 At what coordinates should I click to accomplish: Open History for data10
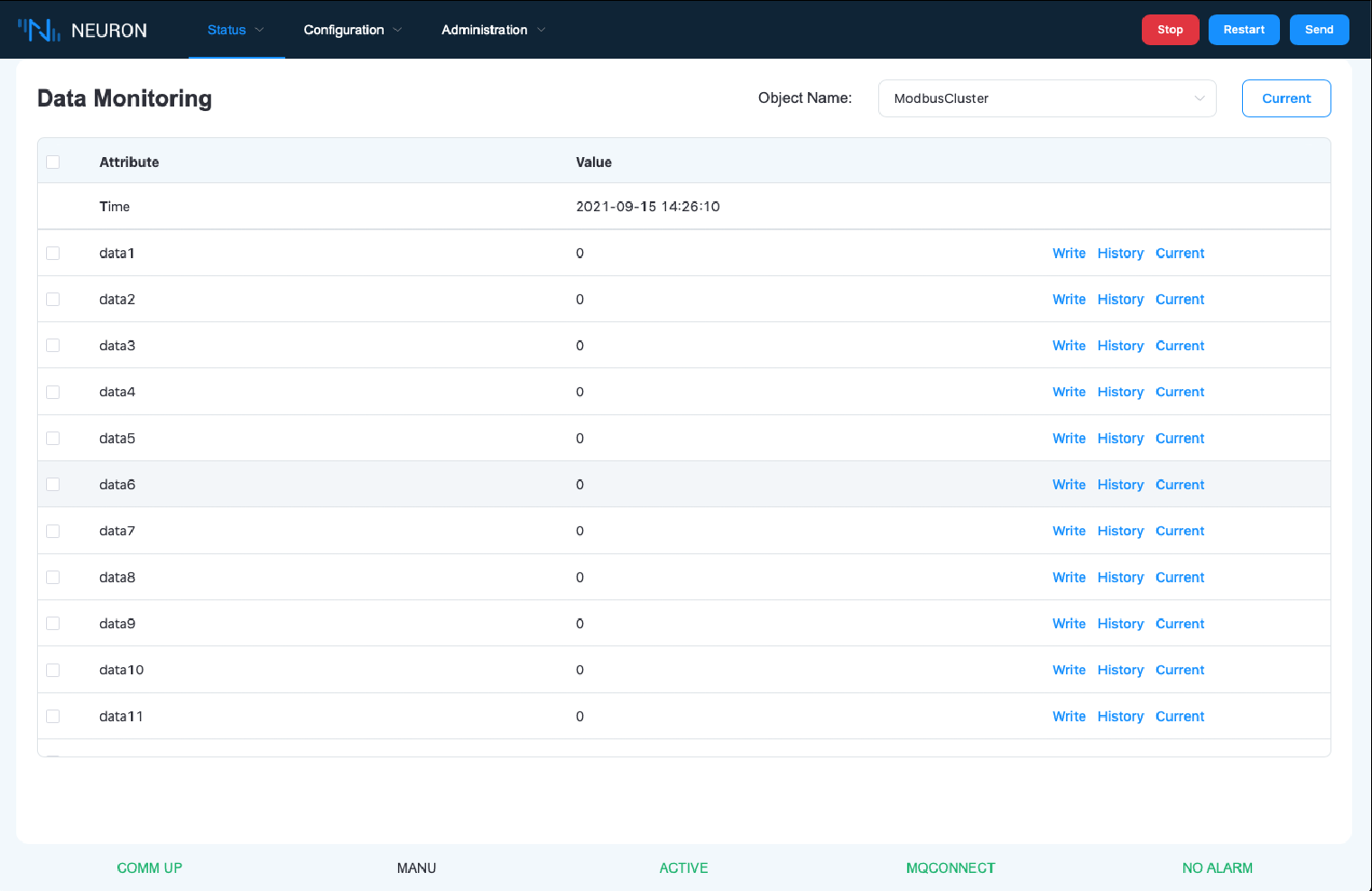tap(1120, 670)
